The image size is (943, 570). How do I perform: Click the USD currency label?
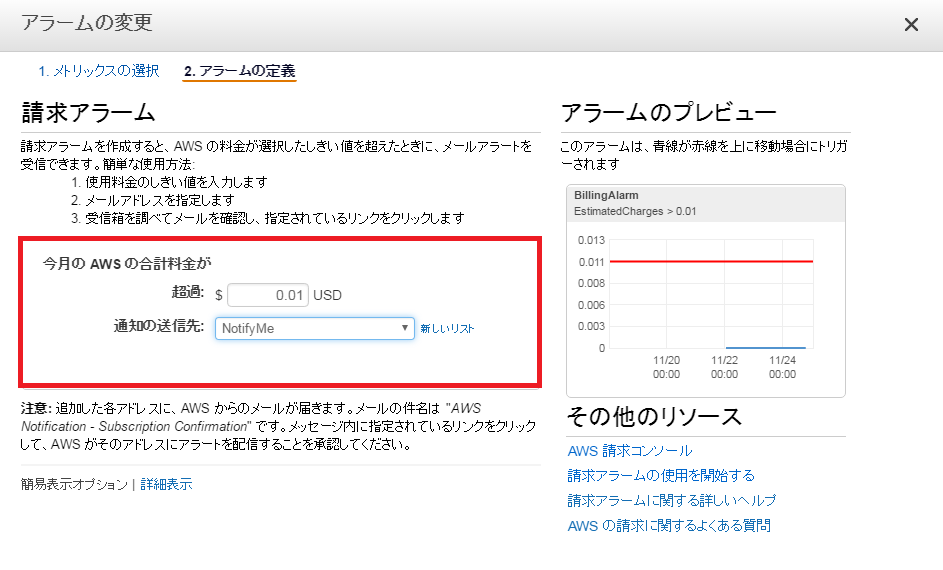click(x=327, y=295)
